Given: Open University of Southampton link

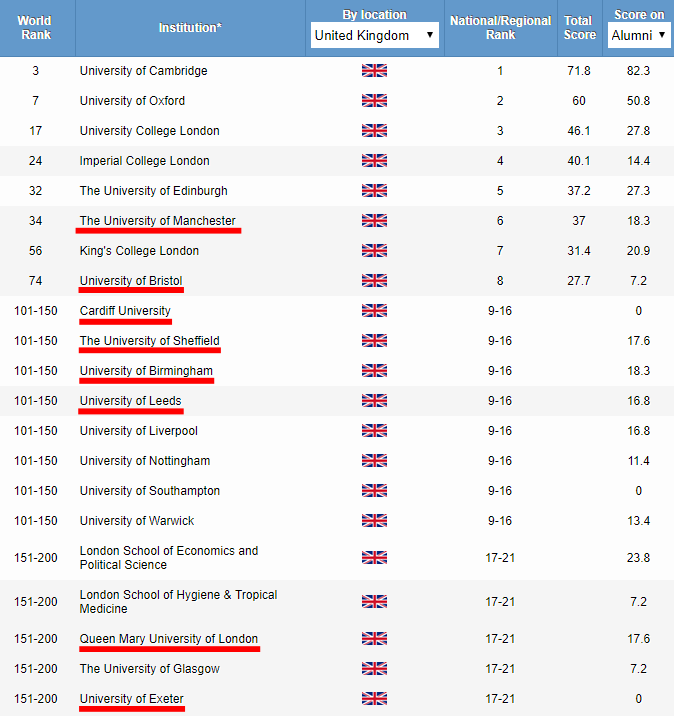Looking at the screenshot, I should click(150, 490).
